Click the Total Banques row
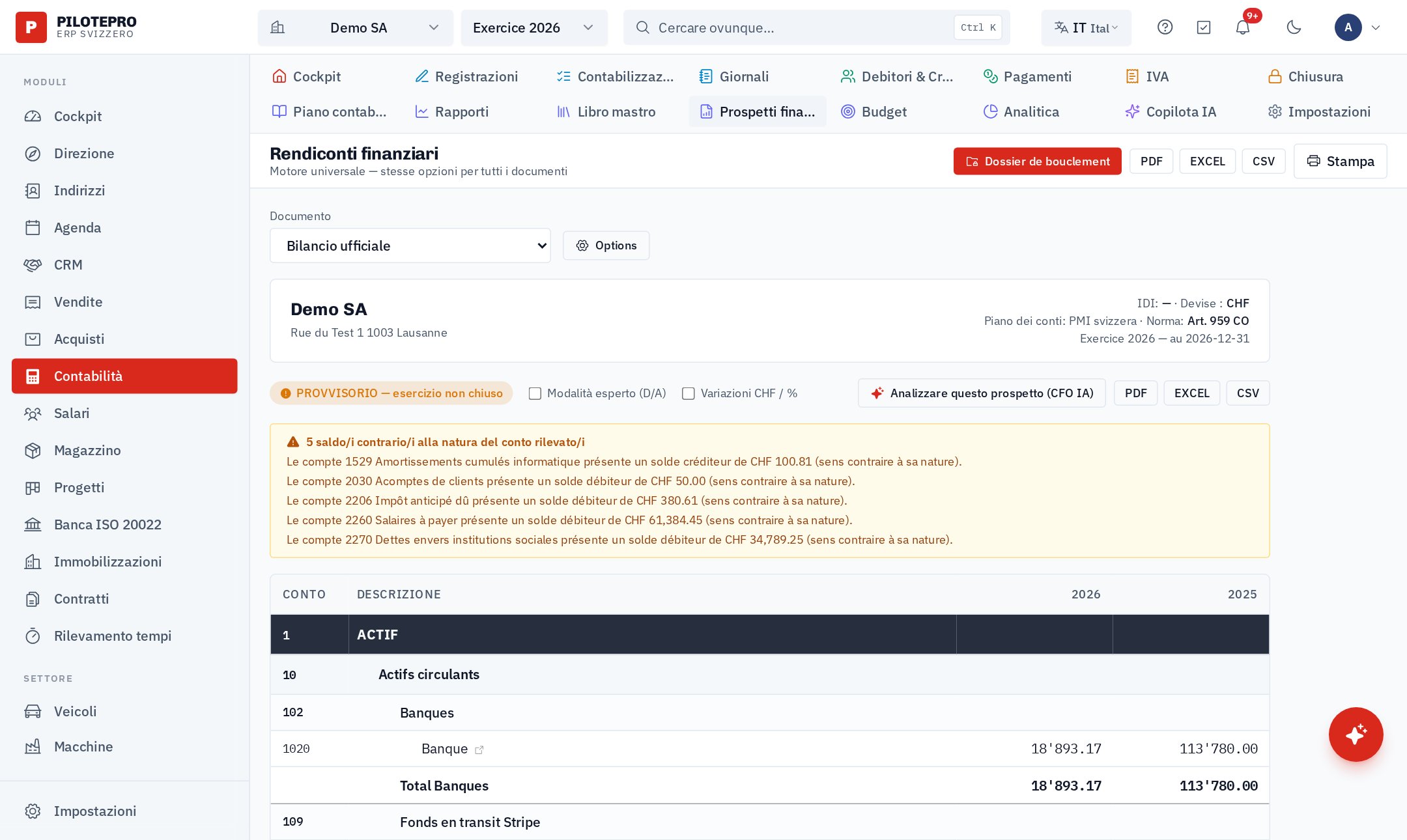The image size is (1407, 840). point(770,785)
